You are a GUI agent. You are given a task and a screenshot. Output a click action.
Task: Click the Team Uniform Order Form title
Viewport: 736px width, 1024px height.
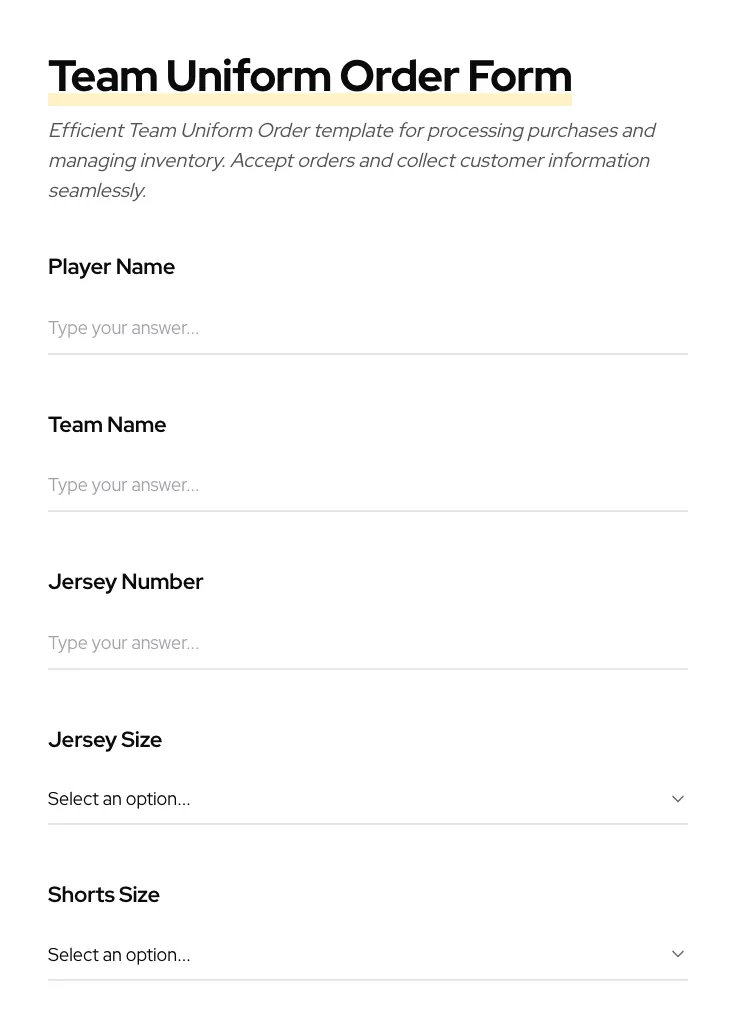(310, 76)
